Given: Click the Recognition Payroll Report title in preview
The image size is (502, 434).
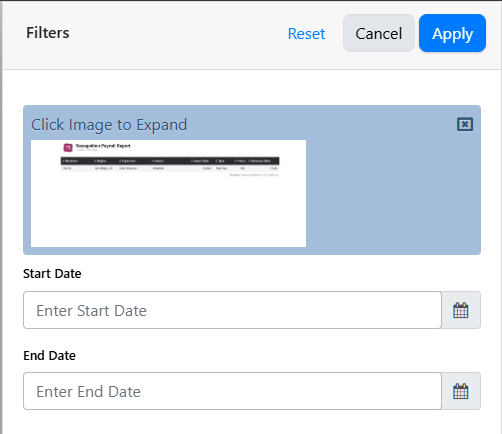Looking at the screenshot, I should [103, 146].
